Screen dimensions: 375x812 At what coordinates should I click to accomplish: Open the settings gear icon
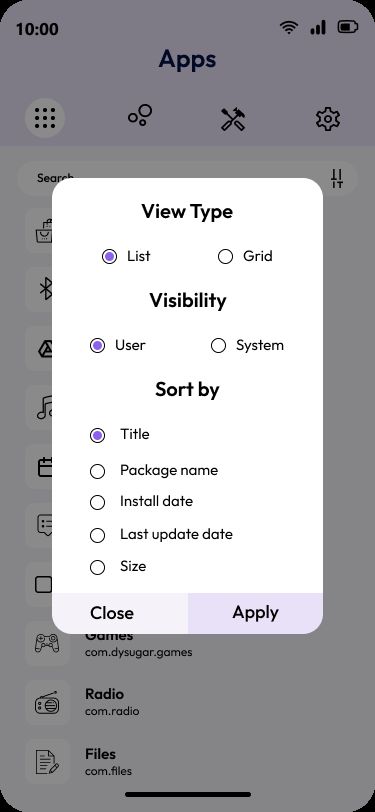click(327, 119)
